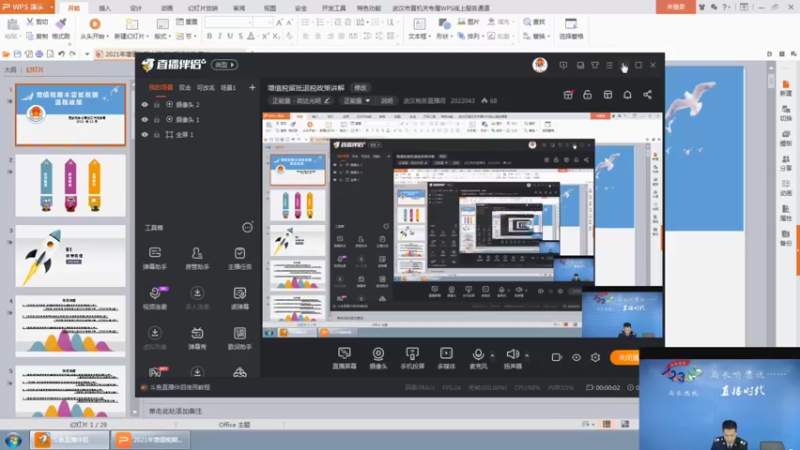This screenshot has height=450, width=800.
Task: Click the more options circle in 工具箱
Action: (x=247, y=228)
